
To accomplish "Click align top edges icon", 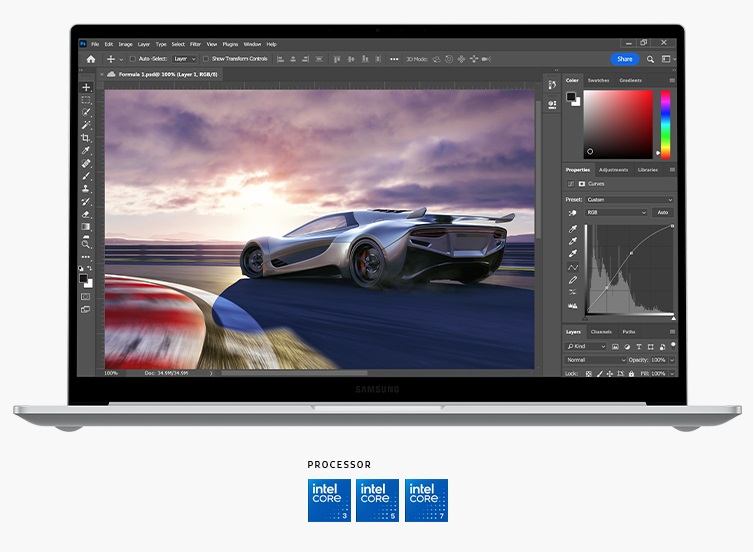I will [x=337, y=59].
